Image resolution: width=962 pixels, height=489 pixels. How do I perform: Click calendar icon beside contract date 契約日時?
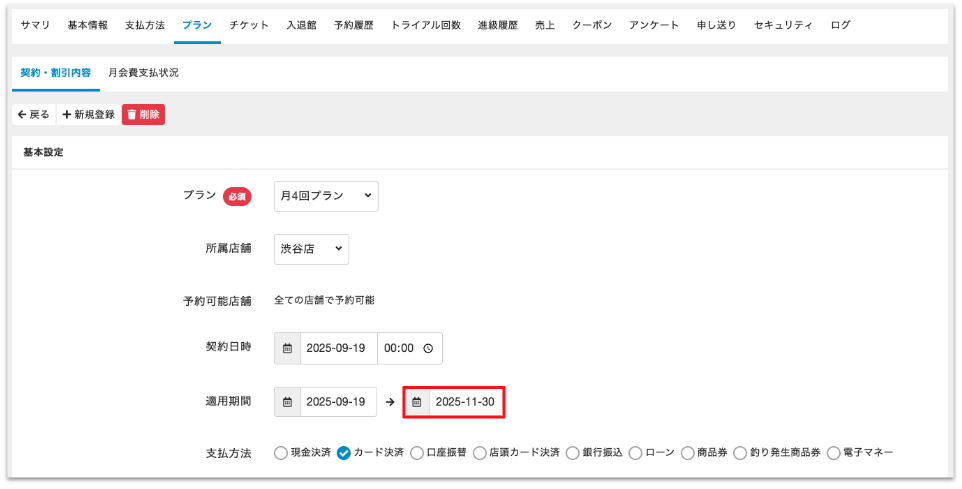pyautogui.click(x=287, y=349)
